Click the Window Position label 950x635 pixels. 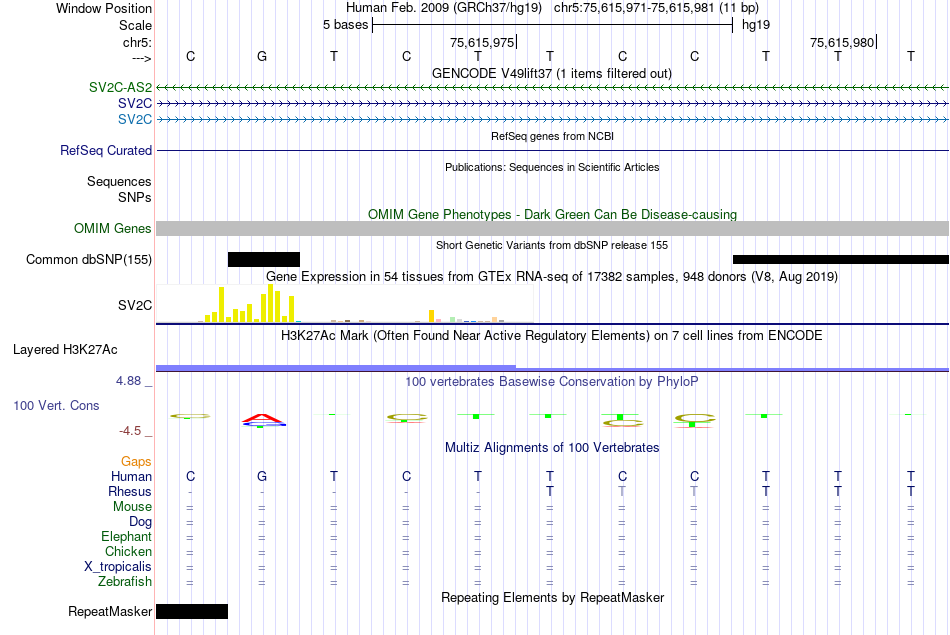coord(104,8)
